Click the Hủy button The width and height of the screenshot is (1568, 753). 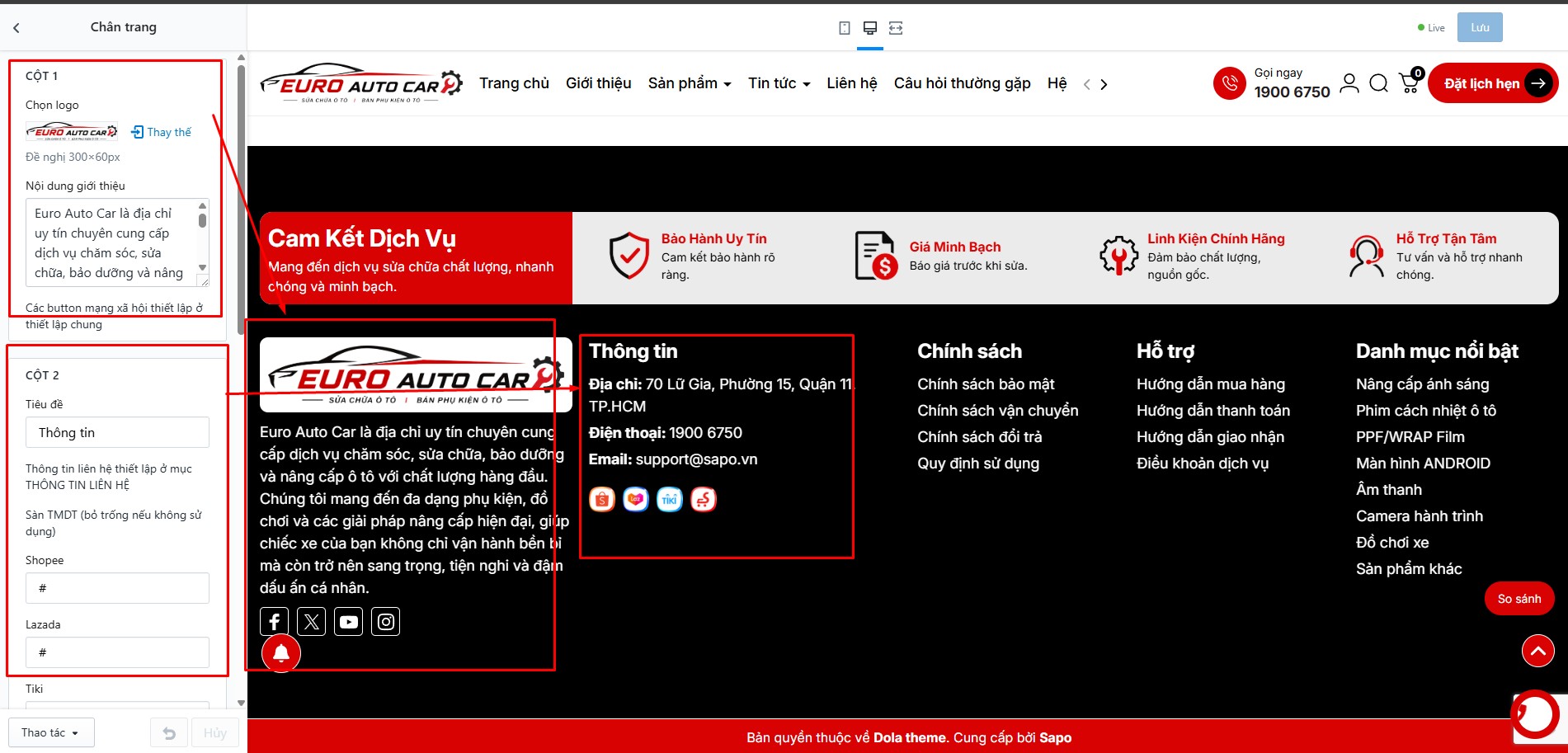click(215, 732)
